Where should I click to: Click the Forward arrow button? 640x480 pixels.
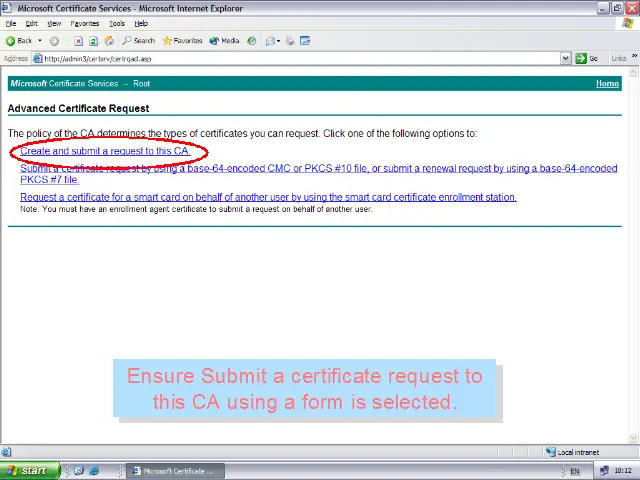tap(54, 41)
